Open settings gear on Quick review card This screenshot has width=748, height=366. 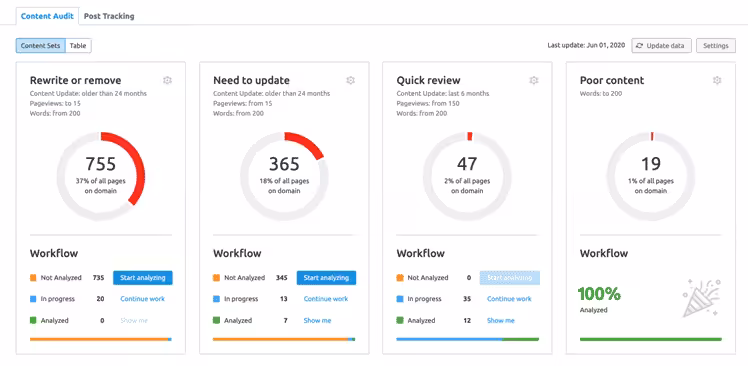click(x=534, y=80)
